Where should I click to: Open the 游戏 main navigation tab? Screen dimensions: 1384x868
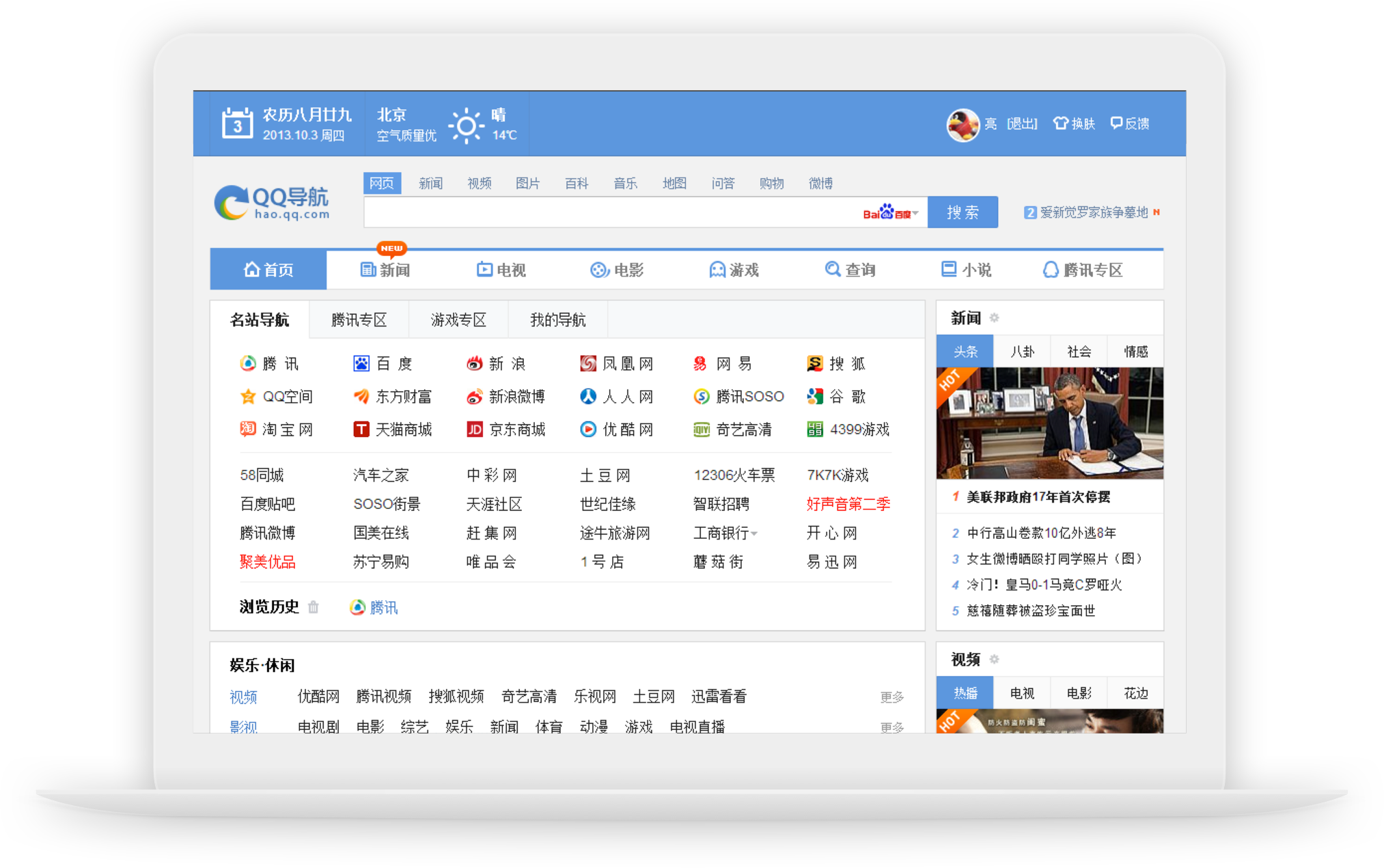[x=734, y=270]
